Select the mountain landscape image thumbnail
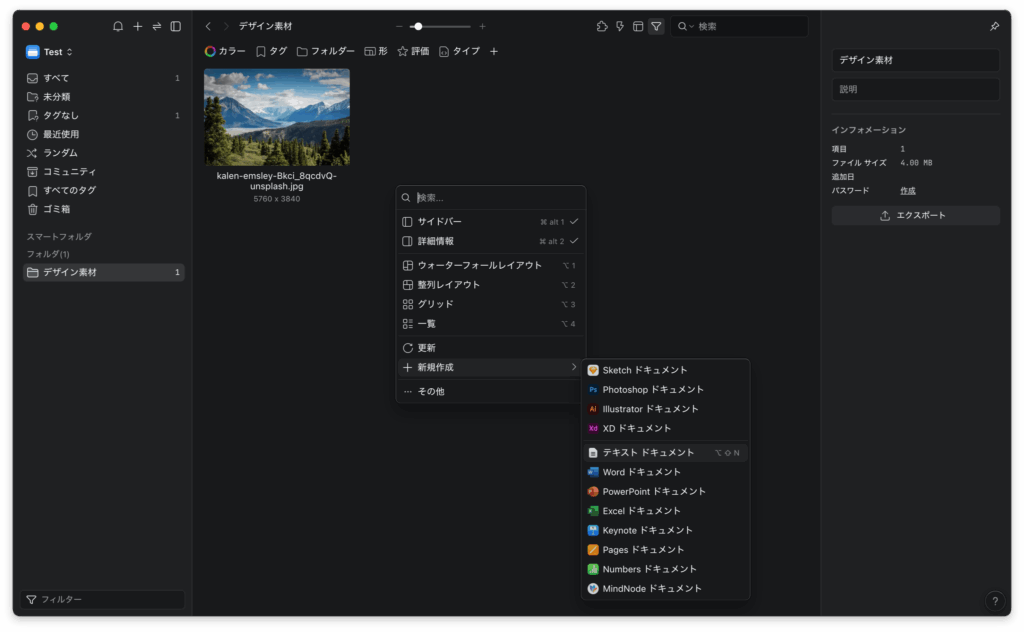 click(x=277, y=117)
